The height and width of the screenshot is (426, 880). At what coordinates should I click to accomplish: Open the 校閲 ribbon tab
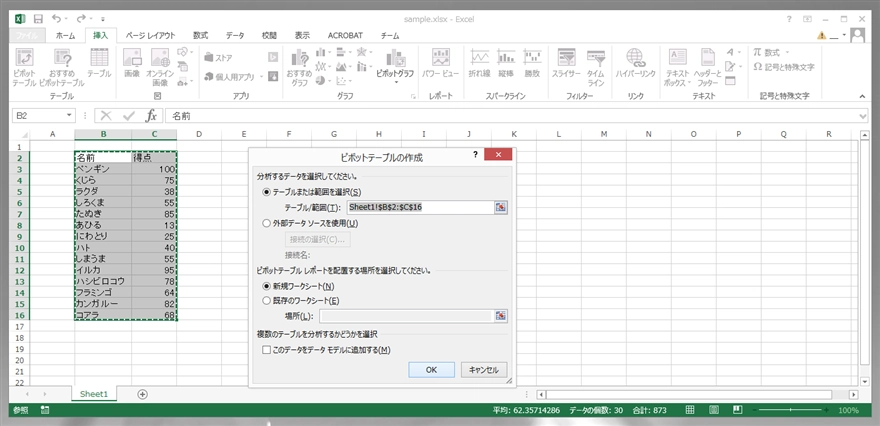click(269, 35)
